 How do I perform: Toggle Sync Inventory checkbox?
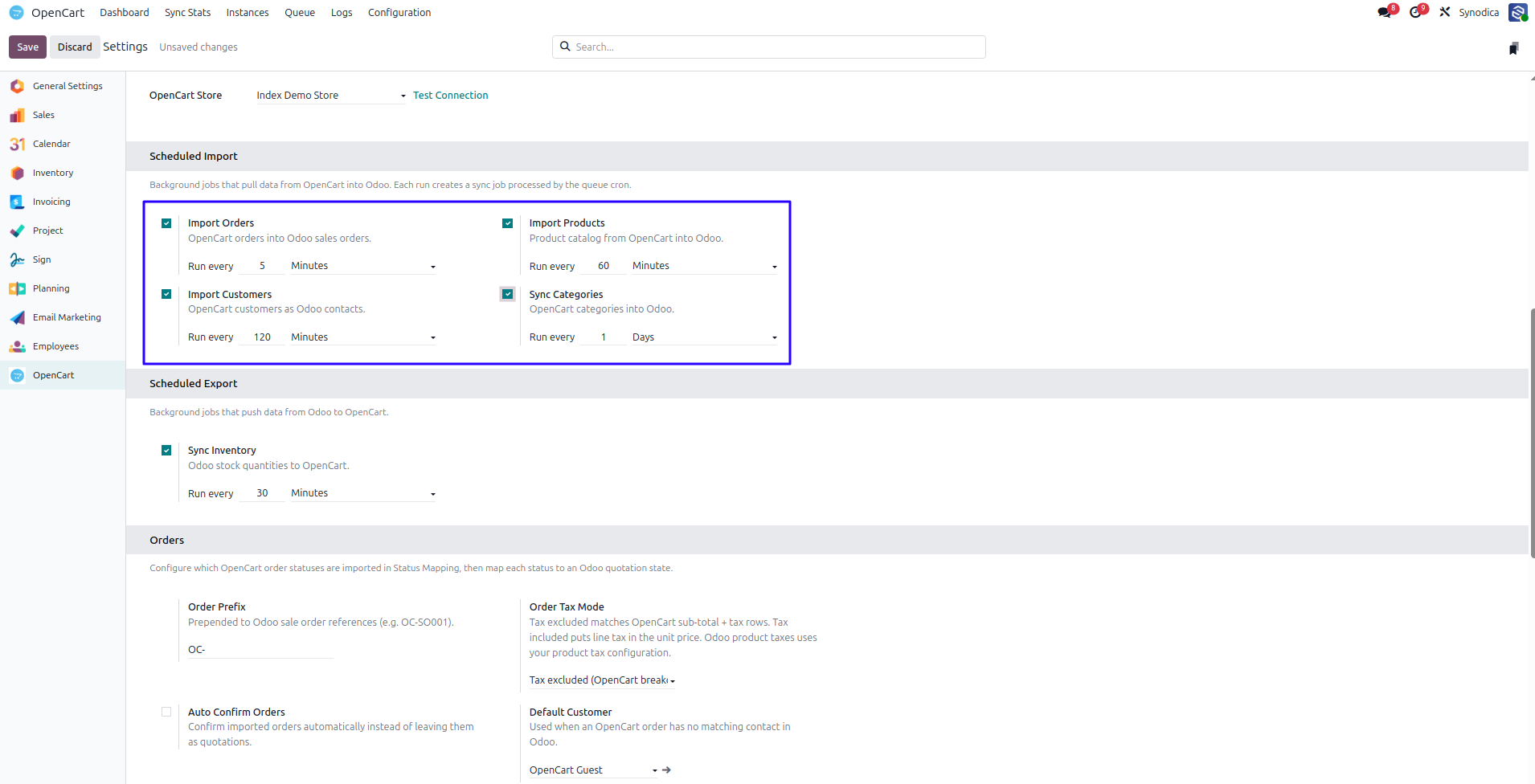pyautogui.click(x=166, y=451)
